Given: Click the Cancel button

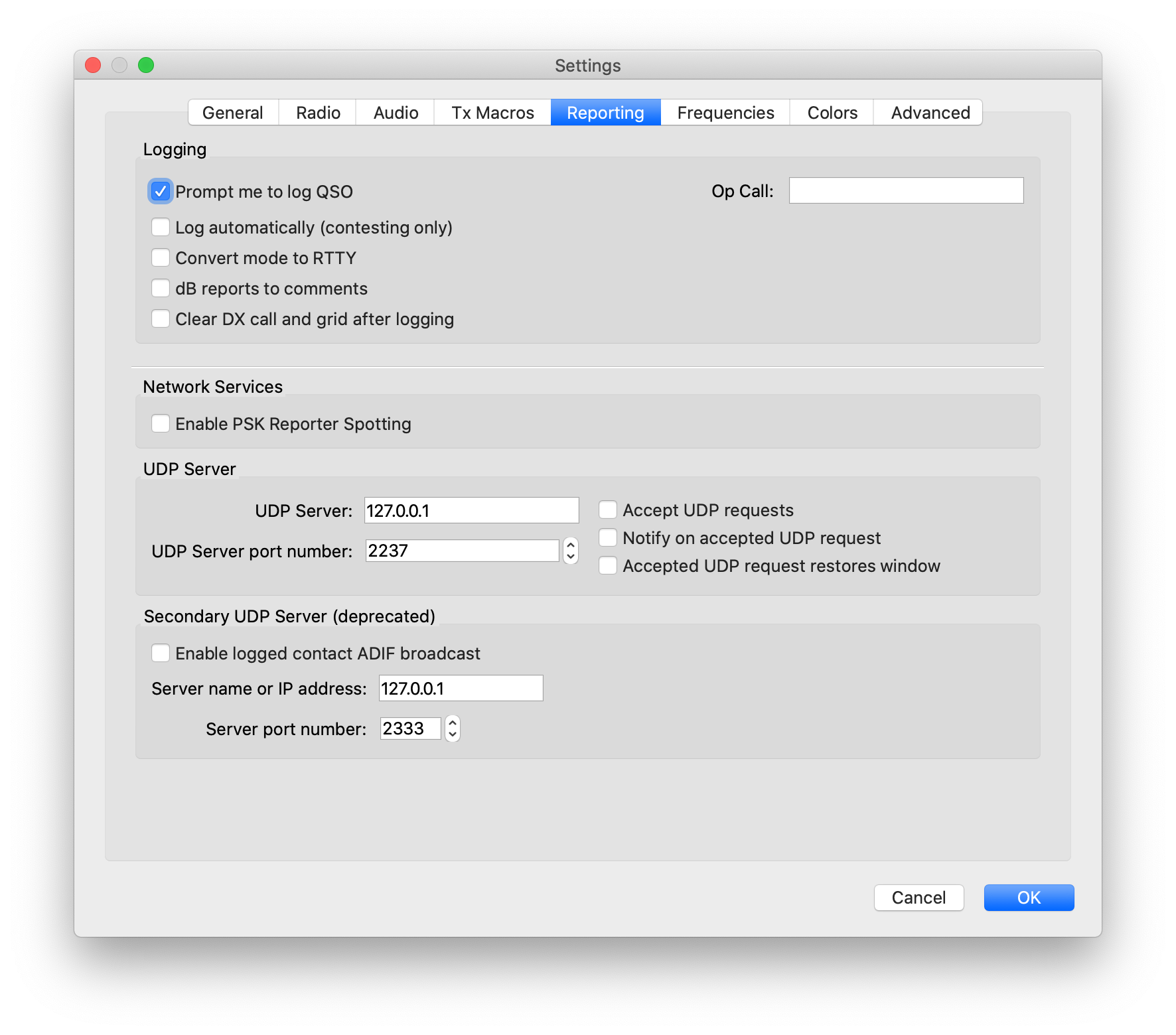Looking at the screenshot, I should click(x=919, y=898).
